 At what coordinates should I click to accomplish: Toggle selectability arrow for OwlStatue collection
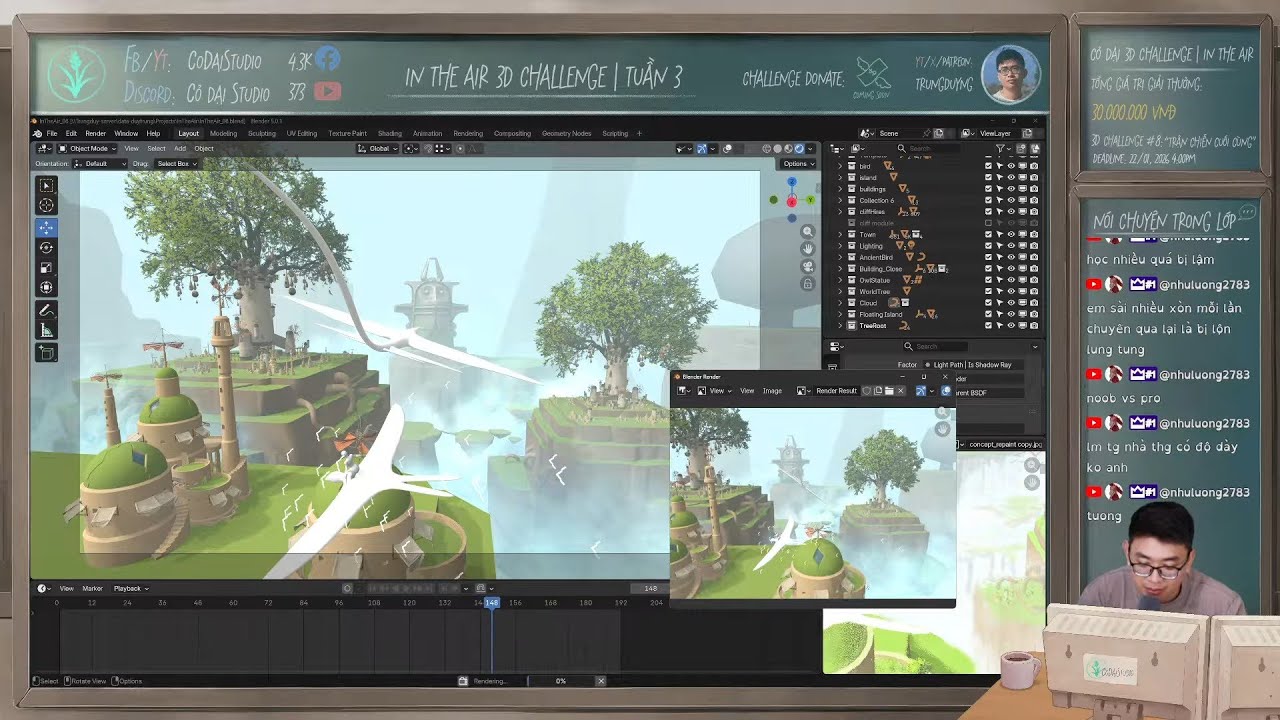[999, 280]
